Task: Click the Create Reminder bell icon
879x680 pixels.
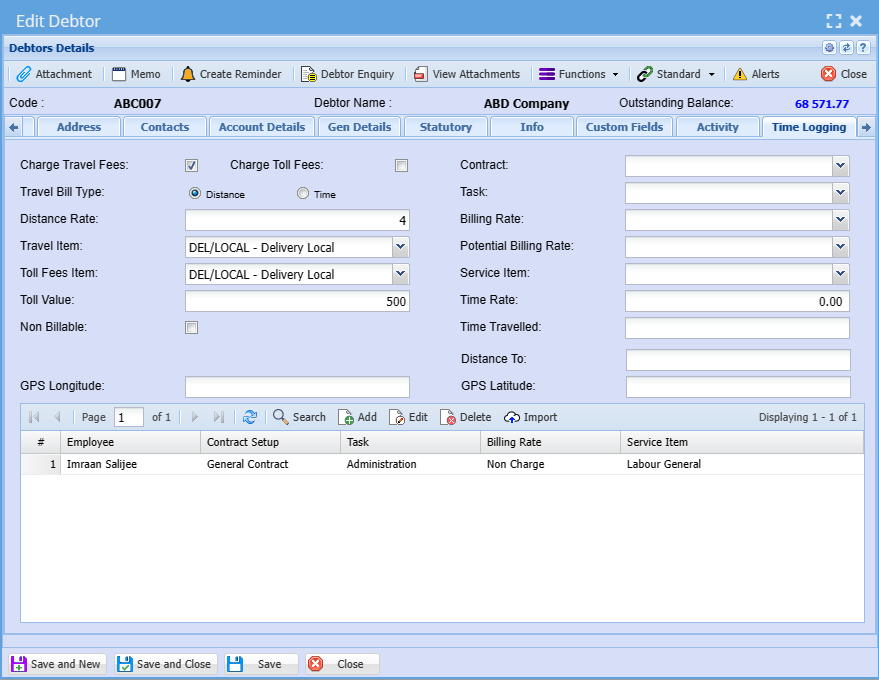Action: pos(188,74)
